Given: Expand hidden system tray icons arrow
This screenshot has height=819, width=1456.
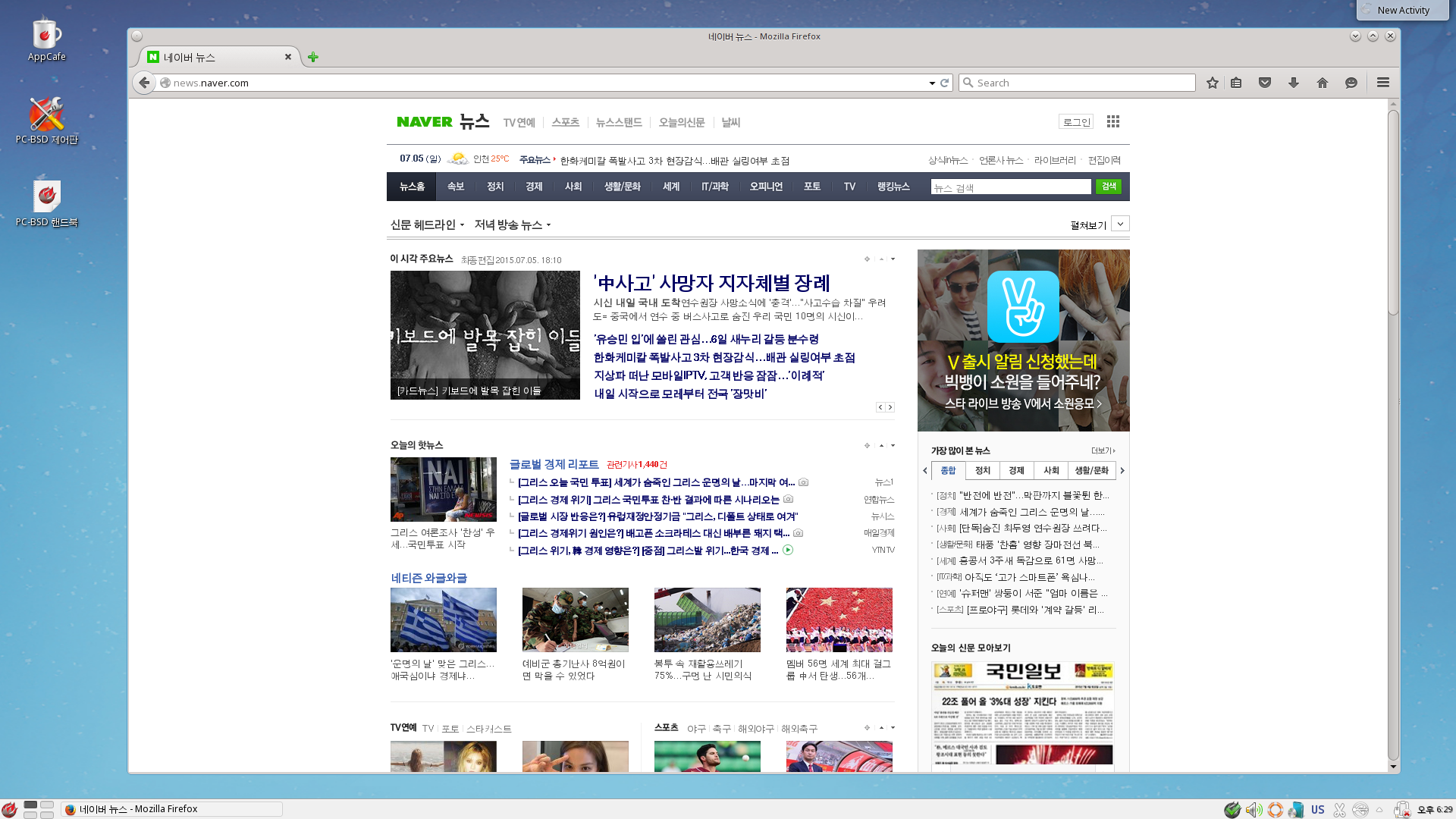Looking at the screenshot, I should (x=1379, y=810).
